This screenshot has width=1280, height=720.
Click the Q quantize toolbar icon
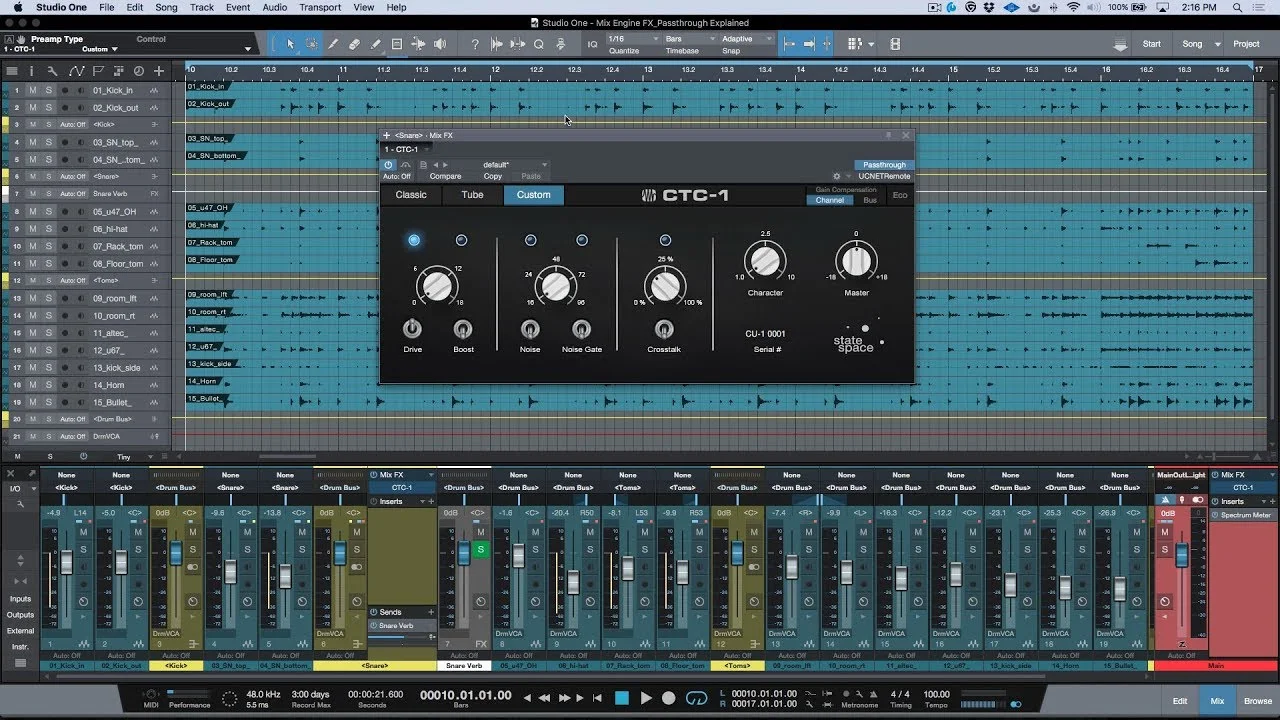tap(539, 44)
